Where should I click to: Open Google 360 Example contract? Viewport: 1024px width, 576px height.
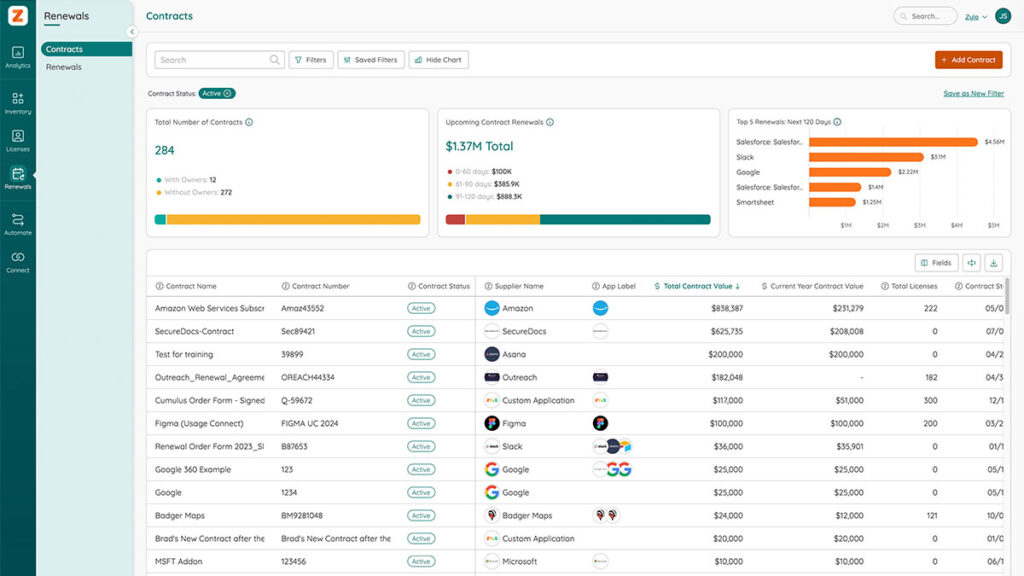(x=193, y=470)
